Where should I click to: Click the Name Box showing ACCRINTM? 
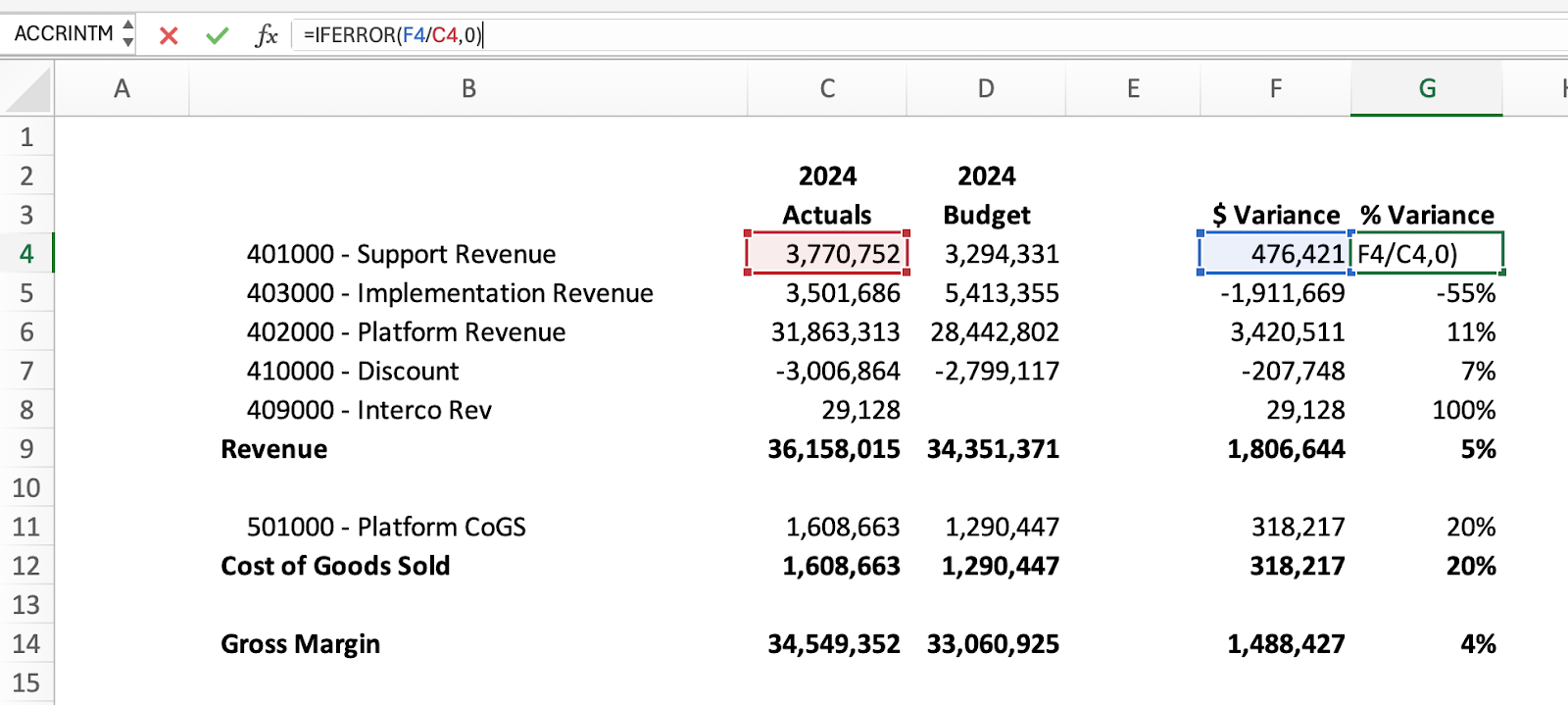(x=64, y=34)
